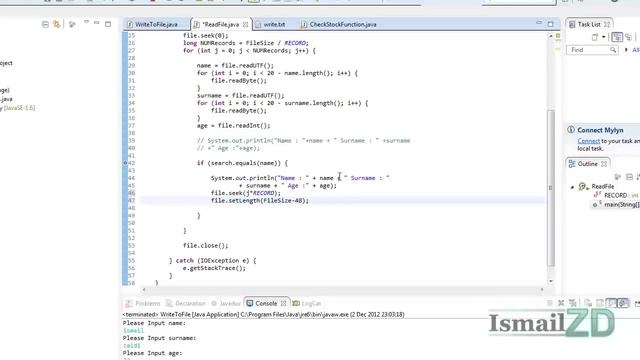Click 'file.seek(j*RECORD);' code line
Screen dimensions: 640x360
(x=246, y=193)
